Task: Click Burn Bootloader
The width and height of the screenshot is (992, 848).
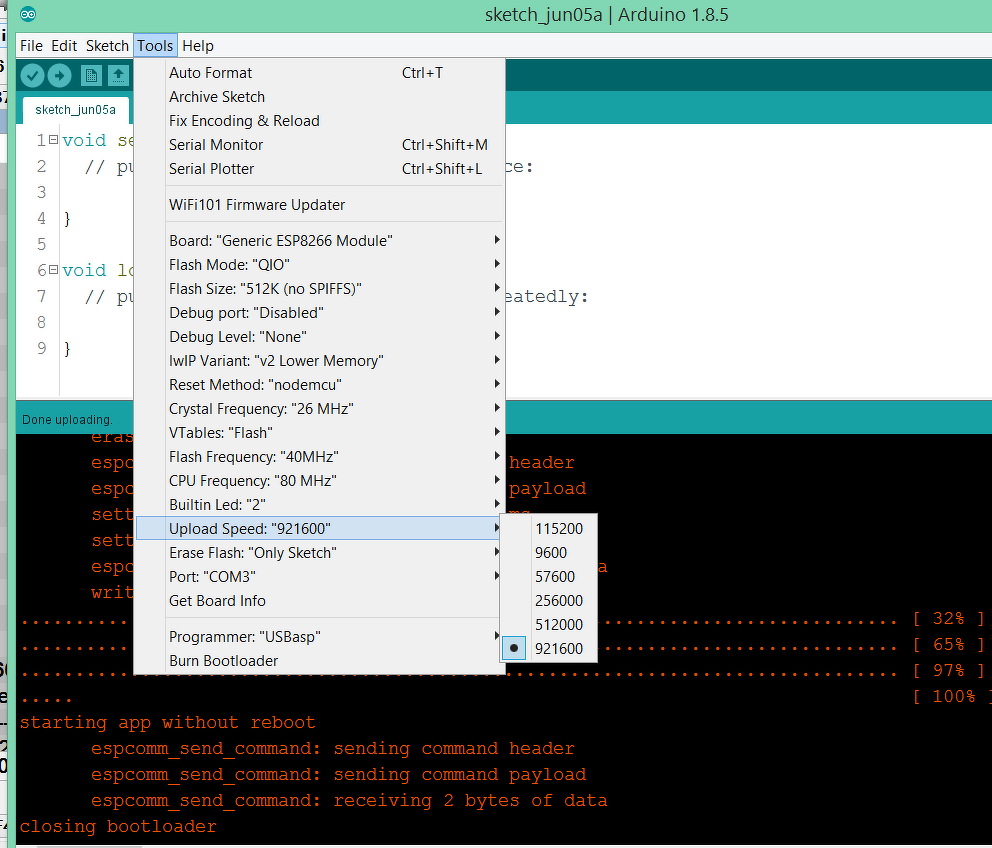Action: 319,661
